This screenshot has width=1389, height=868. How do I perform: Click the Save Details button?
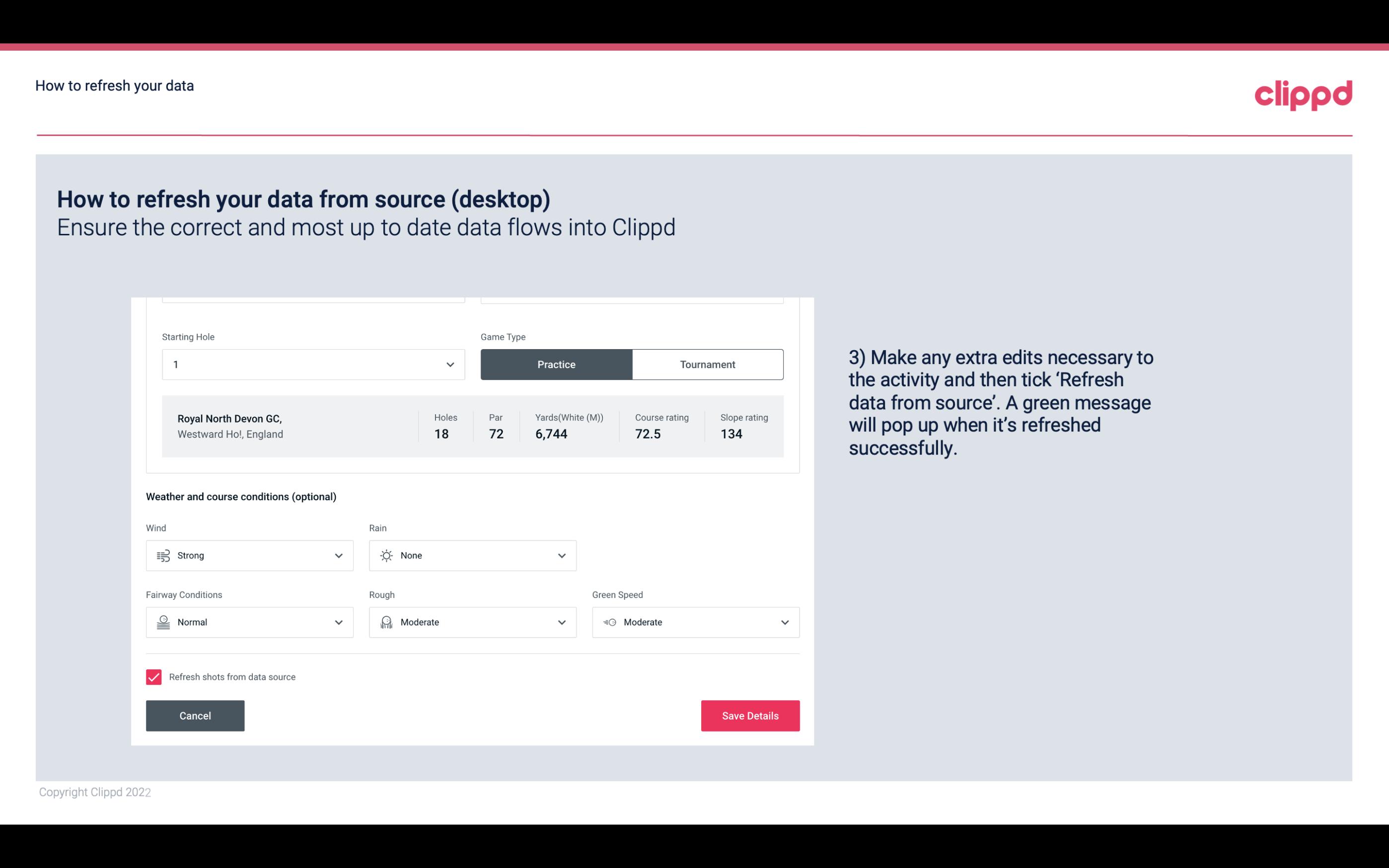750,715
